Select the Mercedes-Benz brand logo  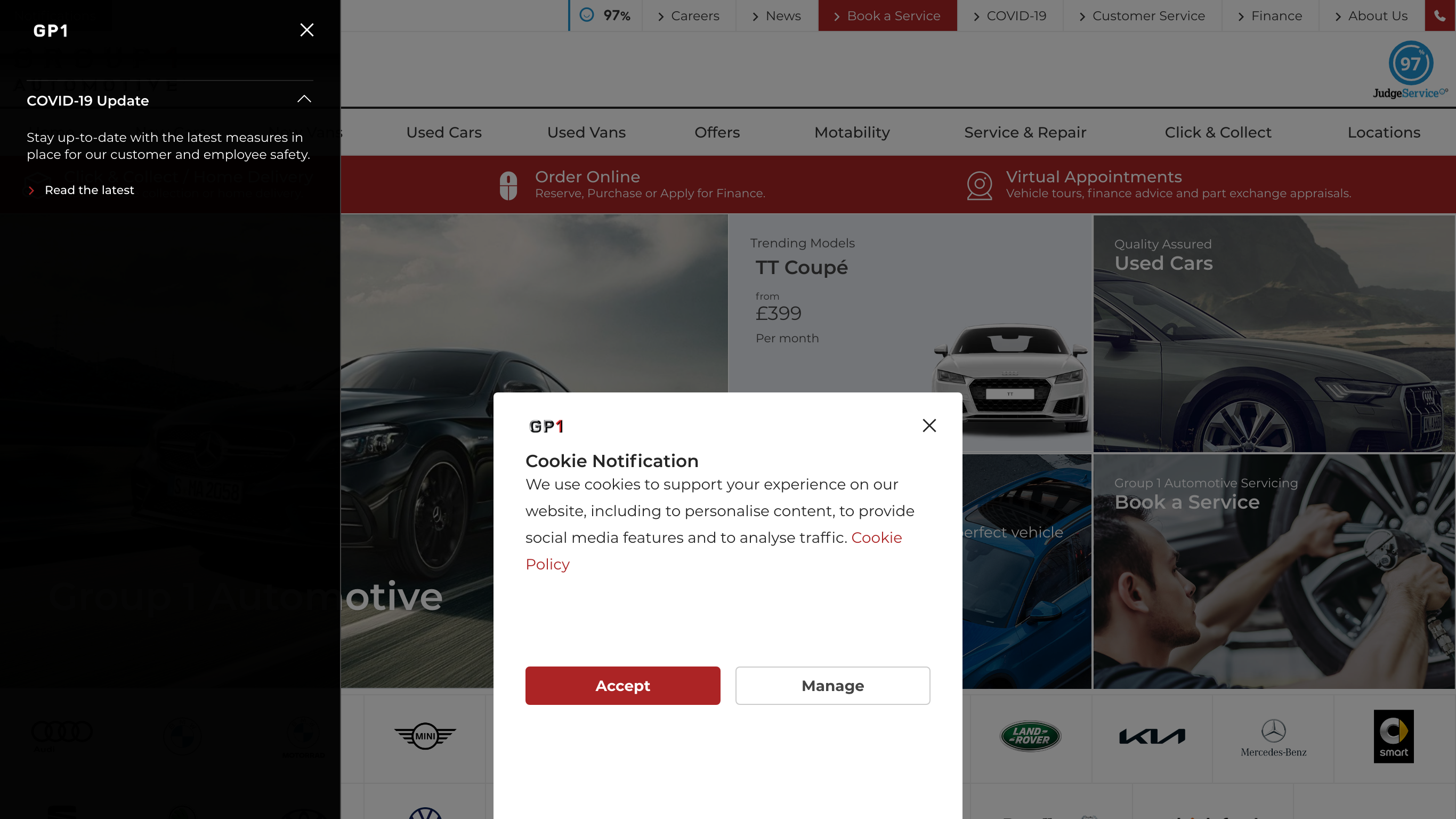(x=1273, y=738)
